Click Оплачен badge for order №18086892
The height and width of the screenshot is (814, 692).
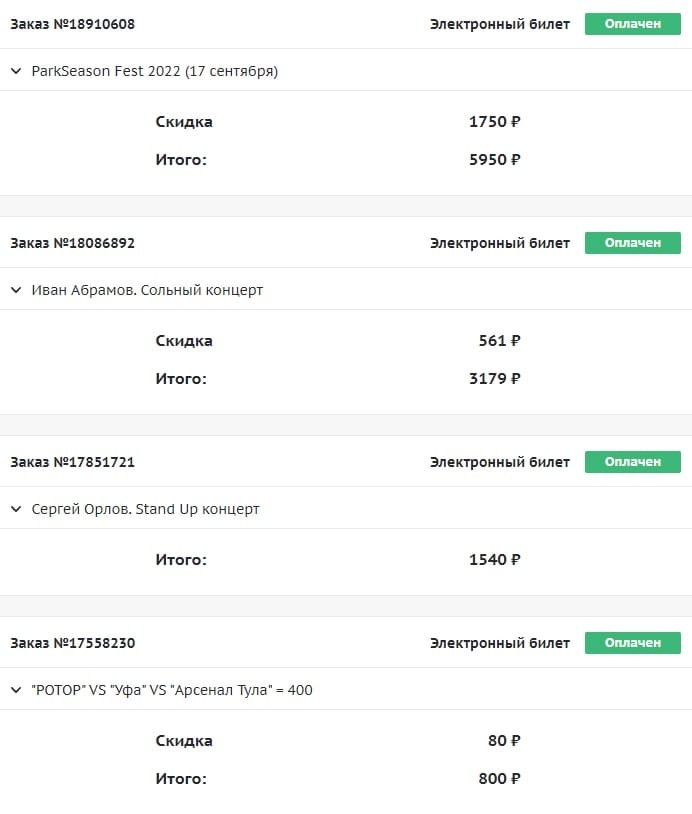point(632,243)
